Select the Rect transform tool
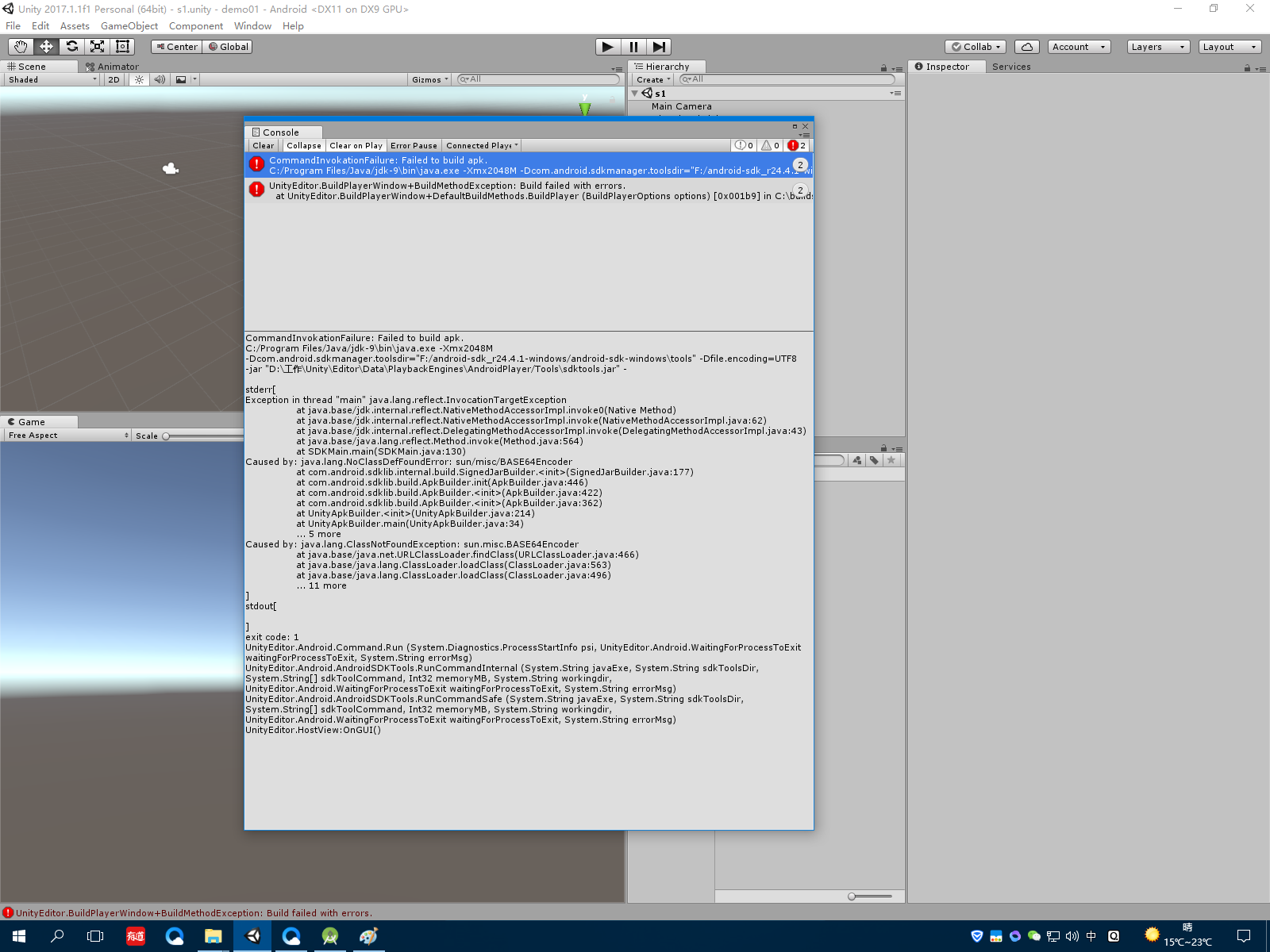The height and width of the screenshot is (952, 1270). [122, 47]
